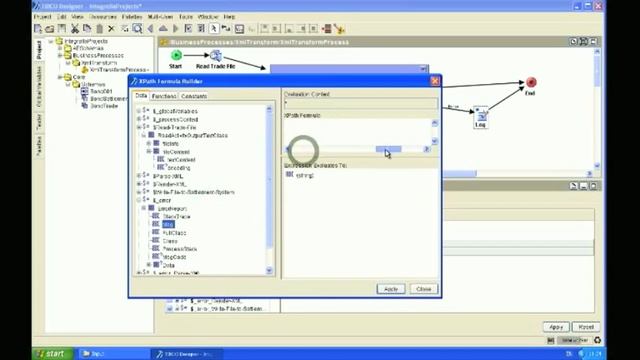Expand the $Parse-XML node

click(139, 176)
